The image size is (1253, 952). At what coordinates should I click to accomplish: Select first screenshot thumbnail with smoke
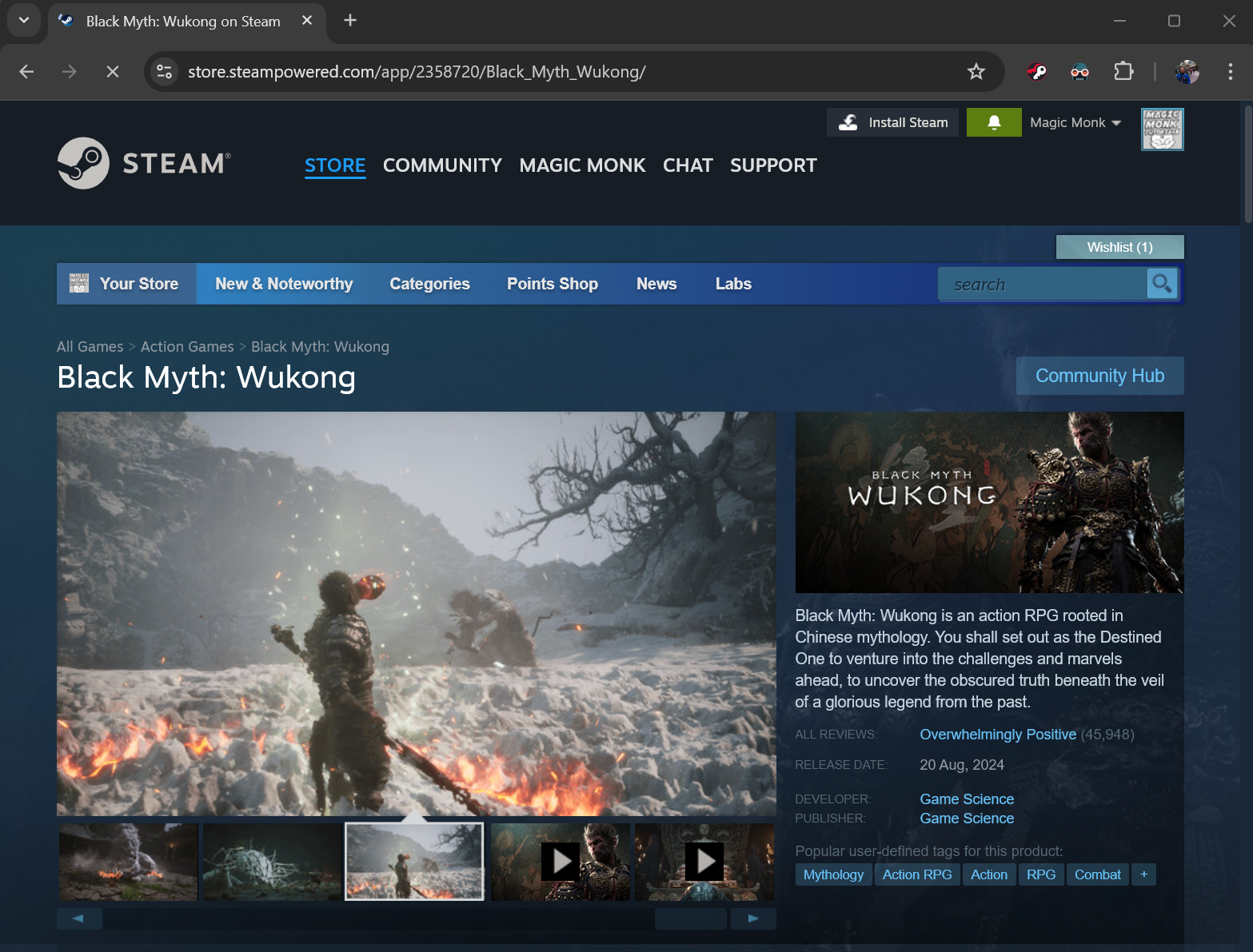tap(128, 862)
